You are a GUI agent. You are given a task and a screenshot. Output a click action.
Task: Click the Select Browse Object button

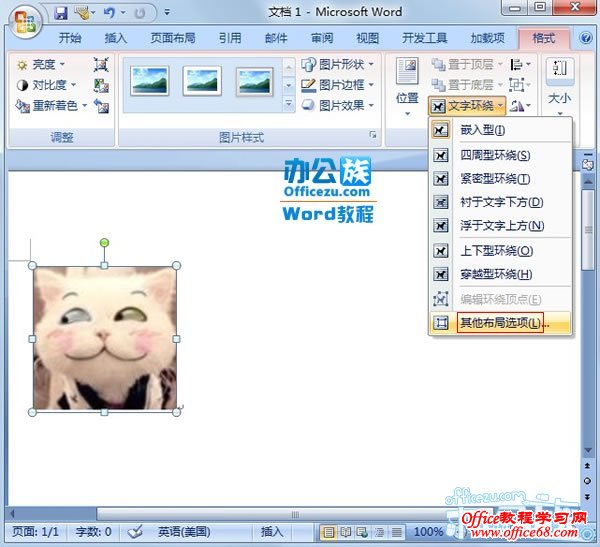(587, 481)
